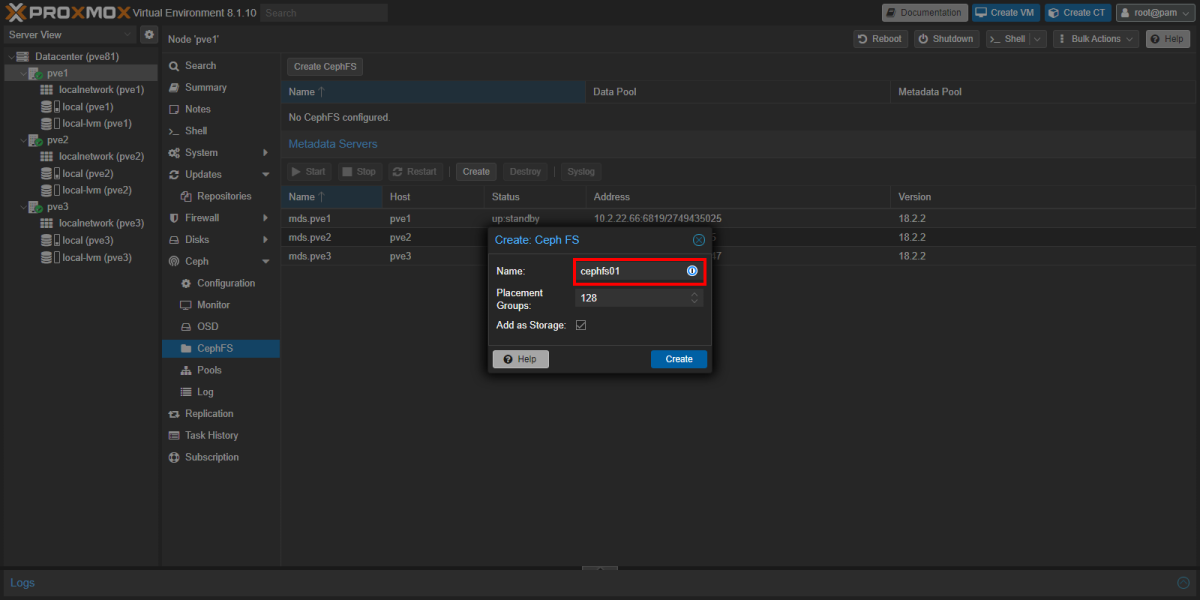Collapse the Ceph submenu arrow
The width and height of the screenshot is (1200, 600).
point(265,262)
